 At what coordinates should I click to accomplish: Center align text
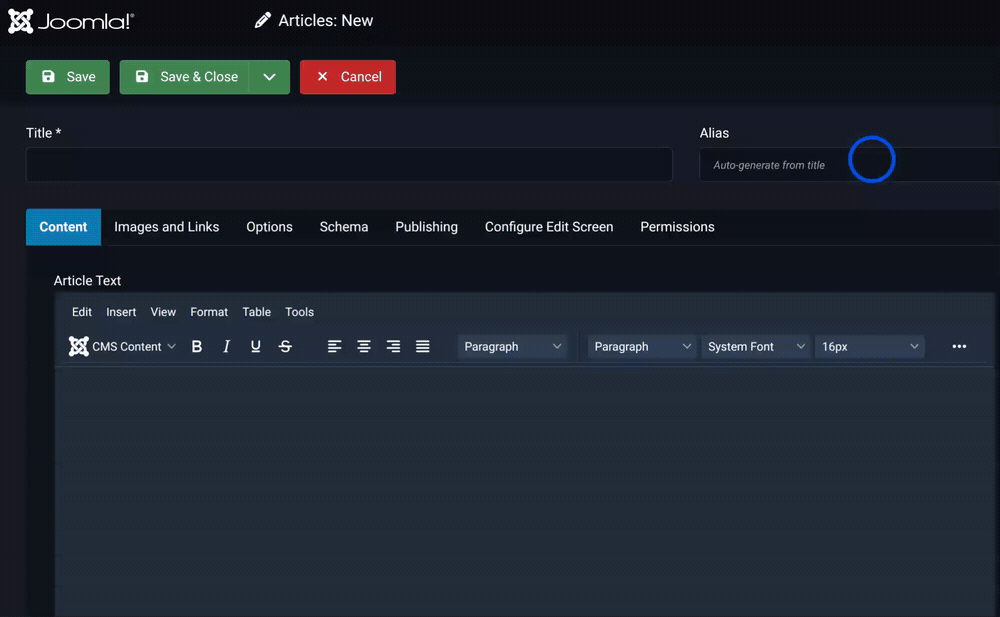click(x=364, y=346)
